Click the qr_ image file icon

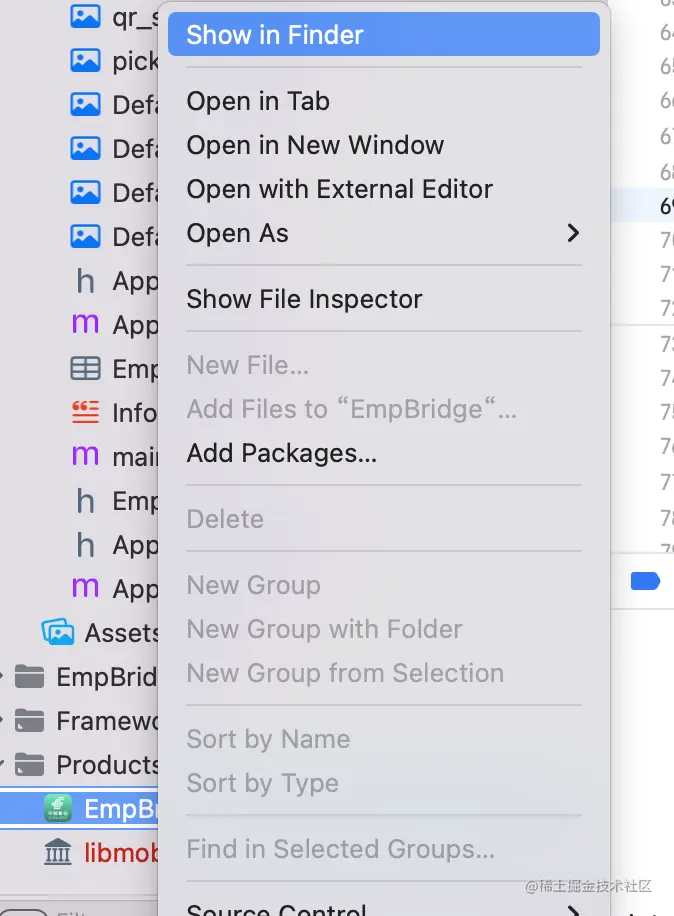[x=85, y=17]
